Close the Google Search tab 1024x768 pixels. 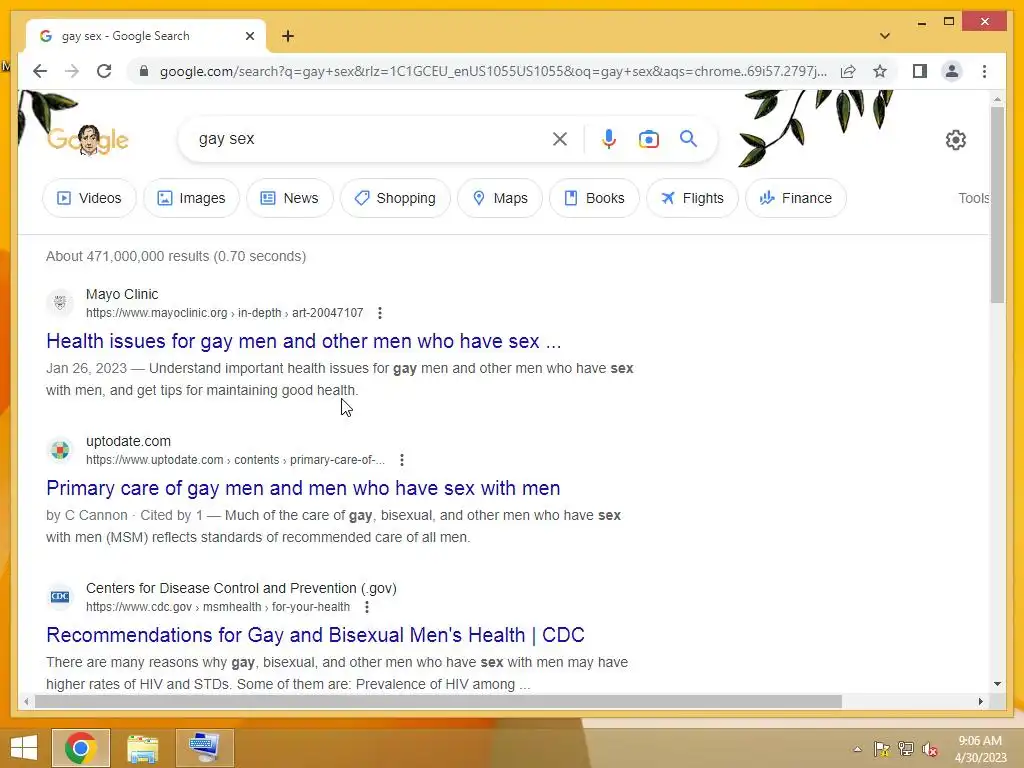pos(249,36)
